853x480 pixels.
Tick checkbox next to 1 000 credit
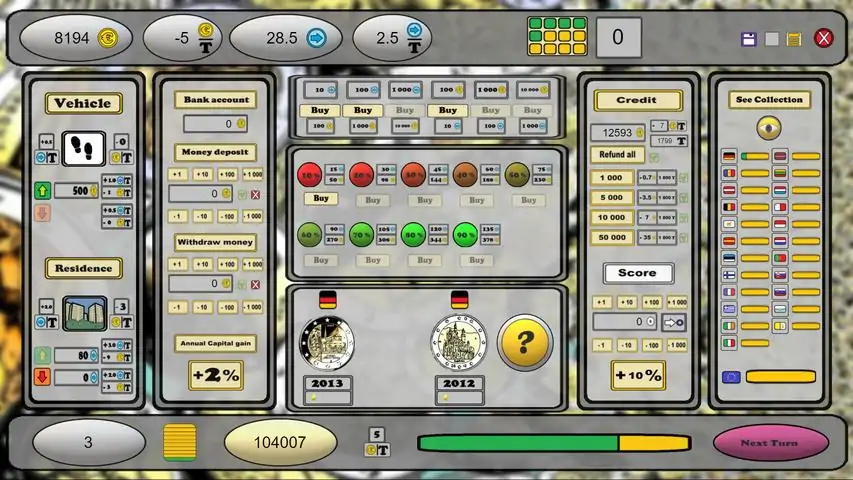tap(684, 177)
